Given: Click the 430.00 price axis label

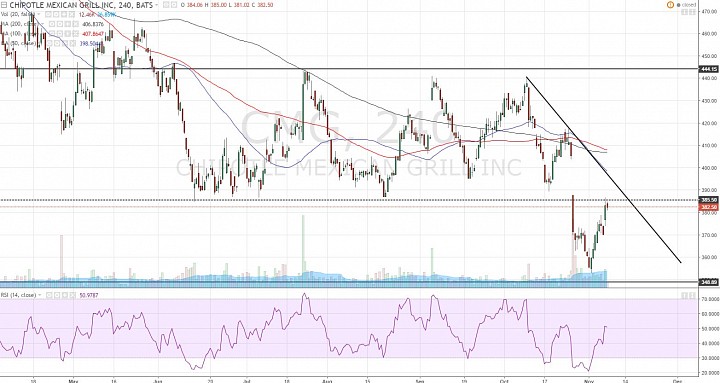Looking at the screenshot, I should tap(709, 101).
